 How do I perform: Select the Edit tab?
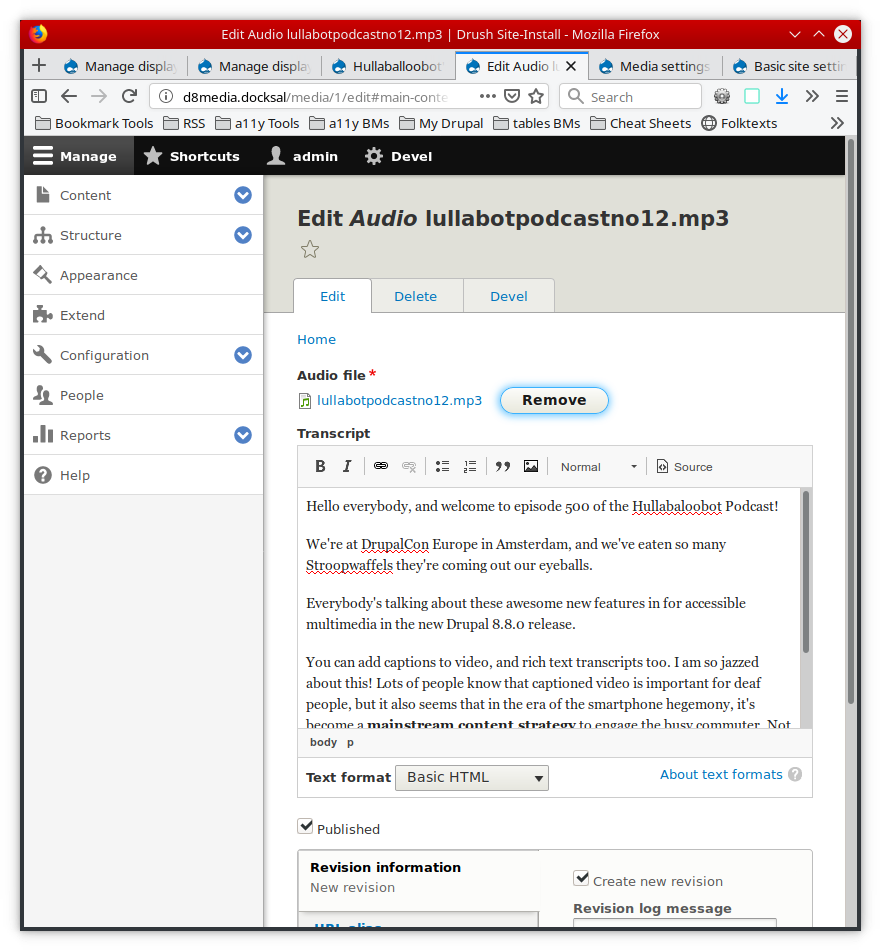[332, 297]
